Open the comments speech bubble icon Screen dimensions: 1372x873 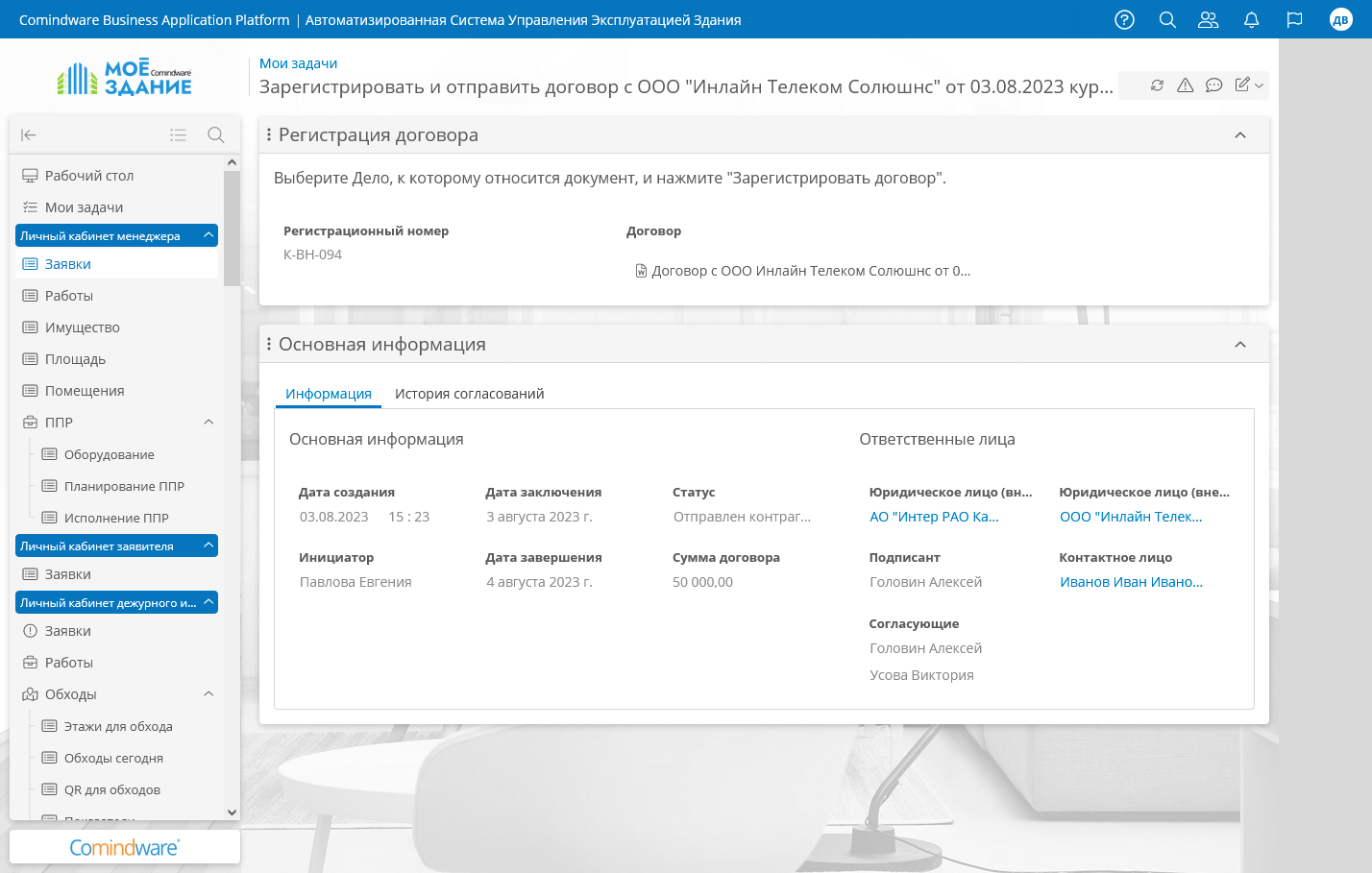pos(1213,85)
